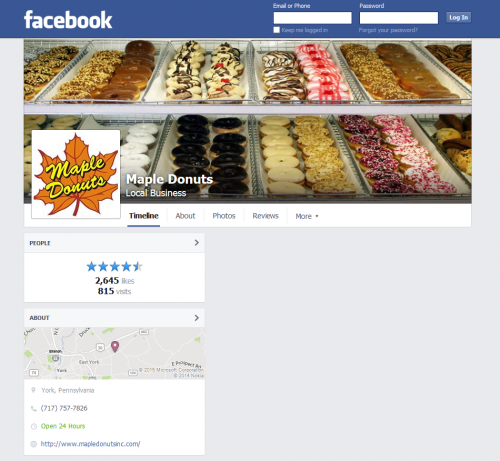500x461 pixels.
Task: Open the More dropdown menu
Action: point(307,216)
